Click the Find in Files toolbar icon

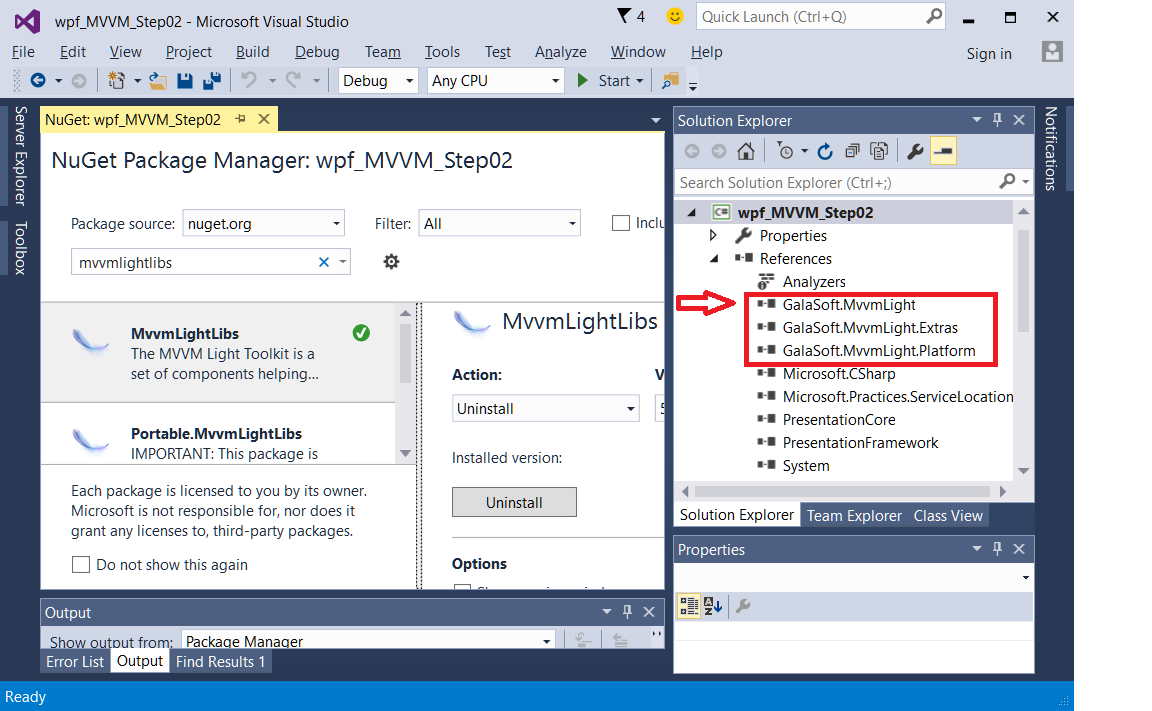coord(669,81)
